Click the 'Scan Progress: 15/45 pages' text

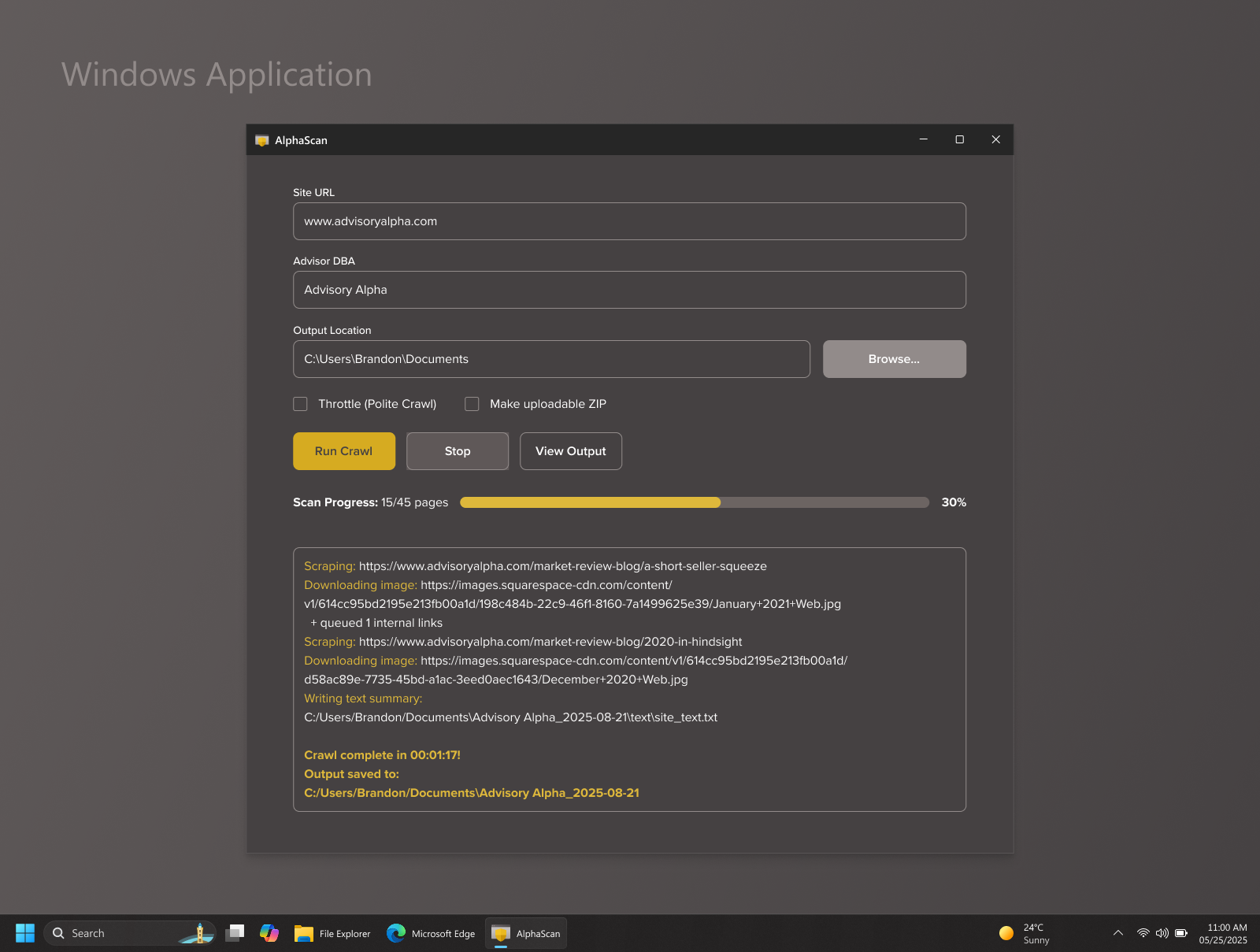pos(371,502)
